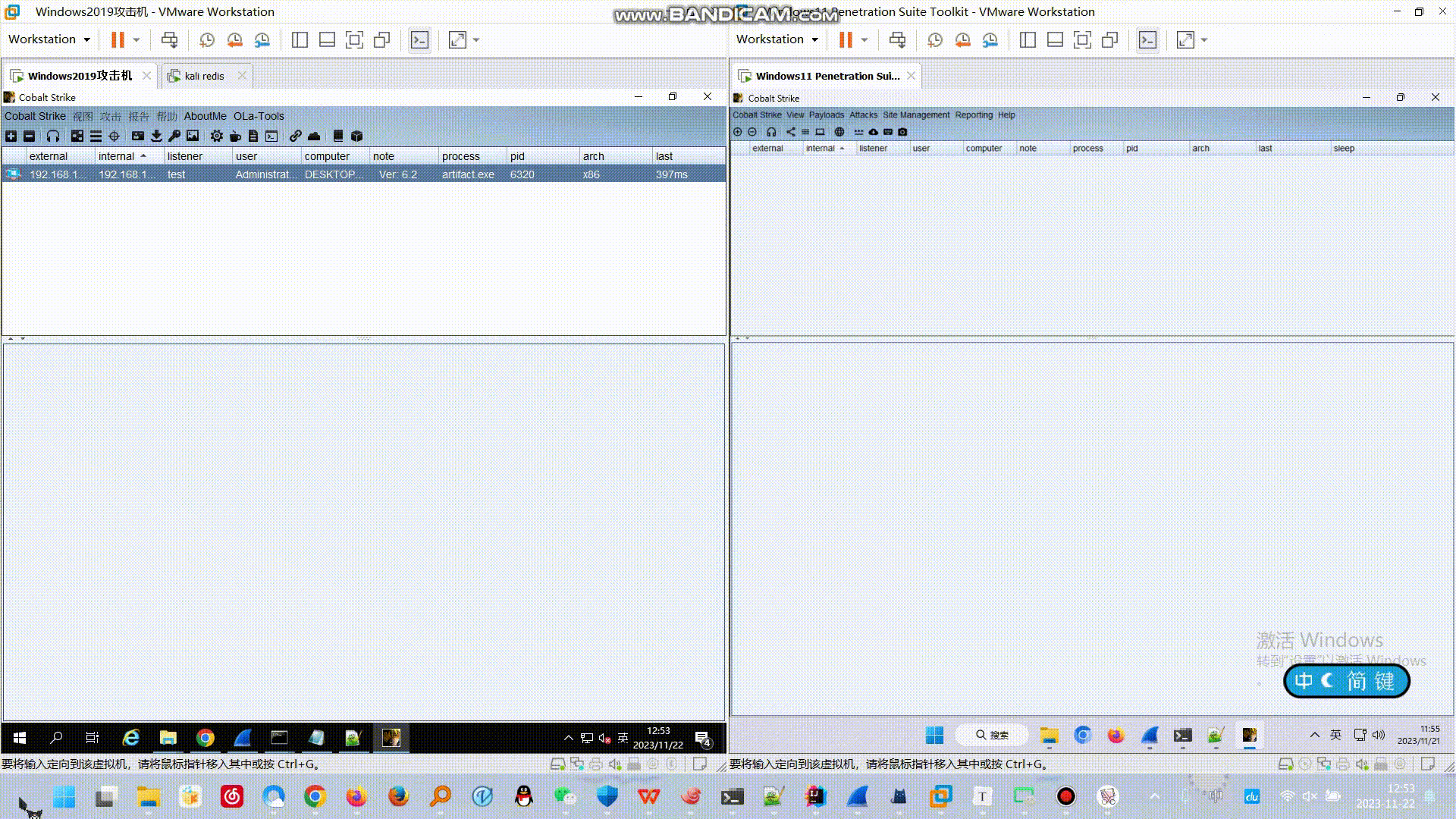
Task: Click share pivot graph icon in right Cobalt Strike
Action: 791,132
